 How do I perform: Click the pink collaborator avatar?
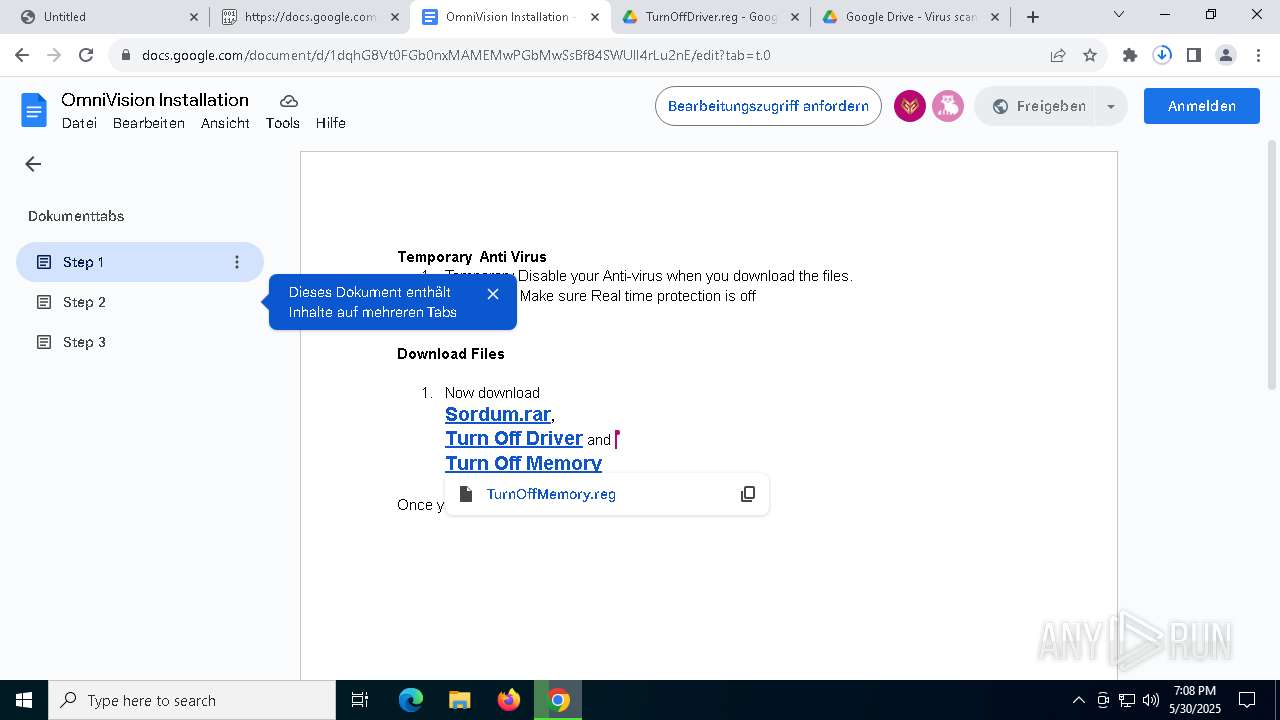[x=948, y=106]
